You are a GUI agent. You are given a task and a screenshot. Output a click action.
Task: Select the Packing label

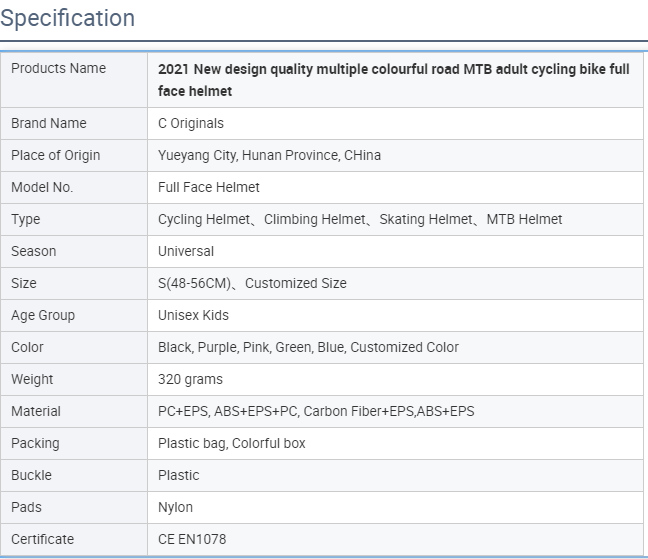[x=35, y=443]
